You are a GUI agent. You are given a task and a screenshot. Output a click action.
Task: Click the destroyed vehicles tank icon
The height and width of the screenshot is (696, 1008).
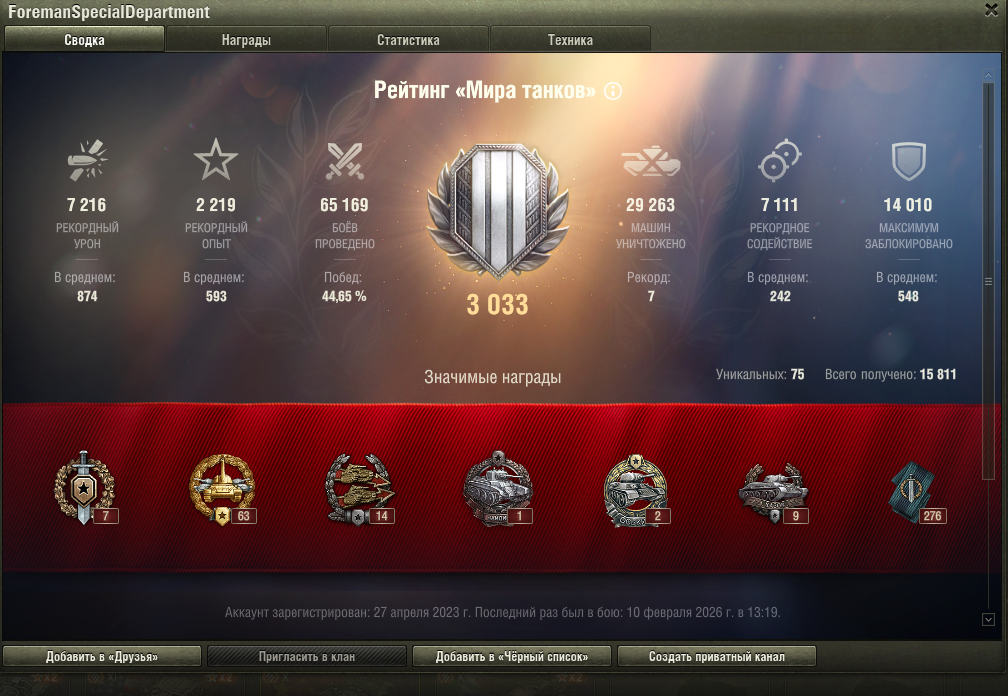click(651, 161)
